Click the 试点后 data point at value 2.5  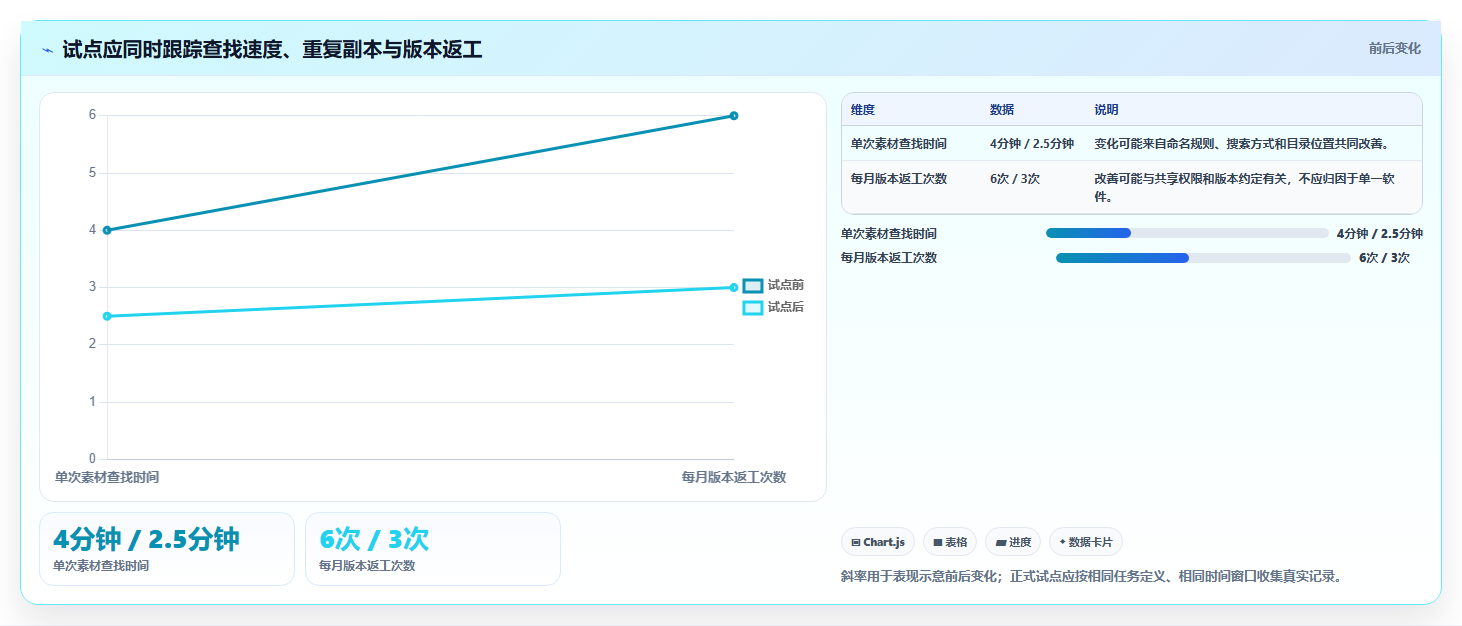tap(107, 316)
